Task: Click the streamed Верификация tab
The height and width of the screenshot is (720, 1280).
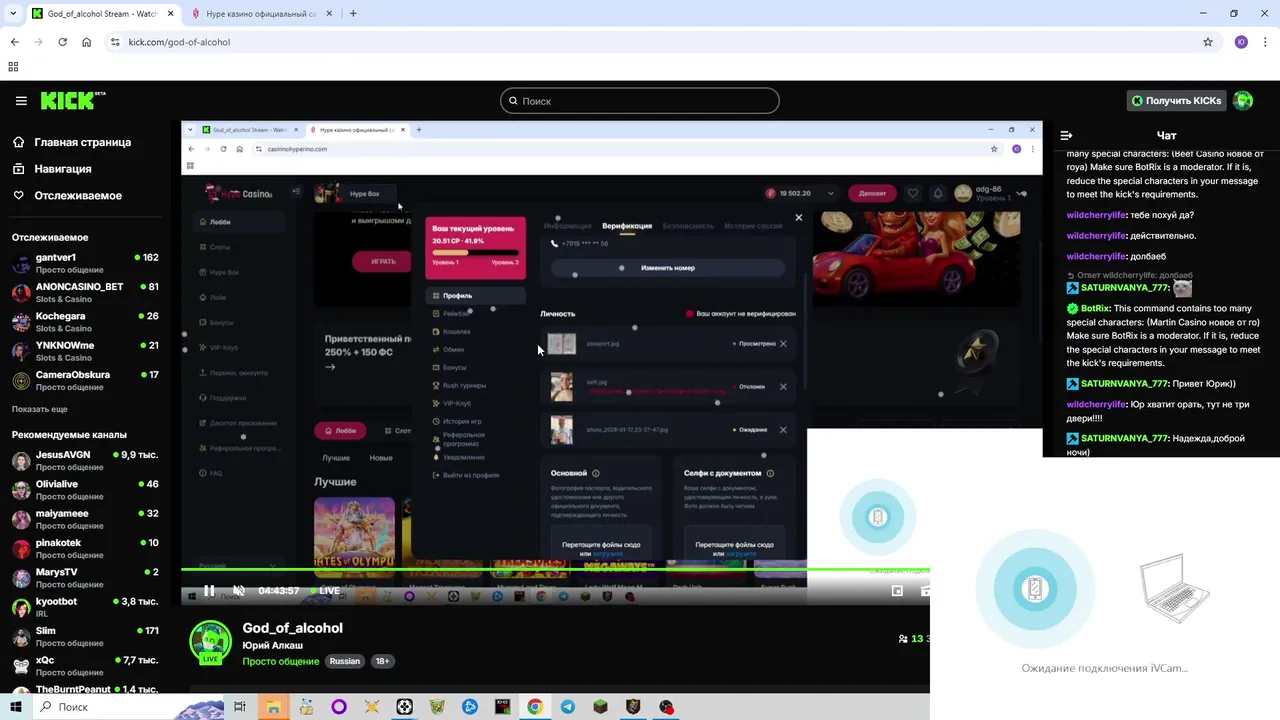Action: (x=627, y=226)
